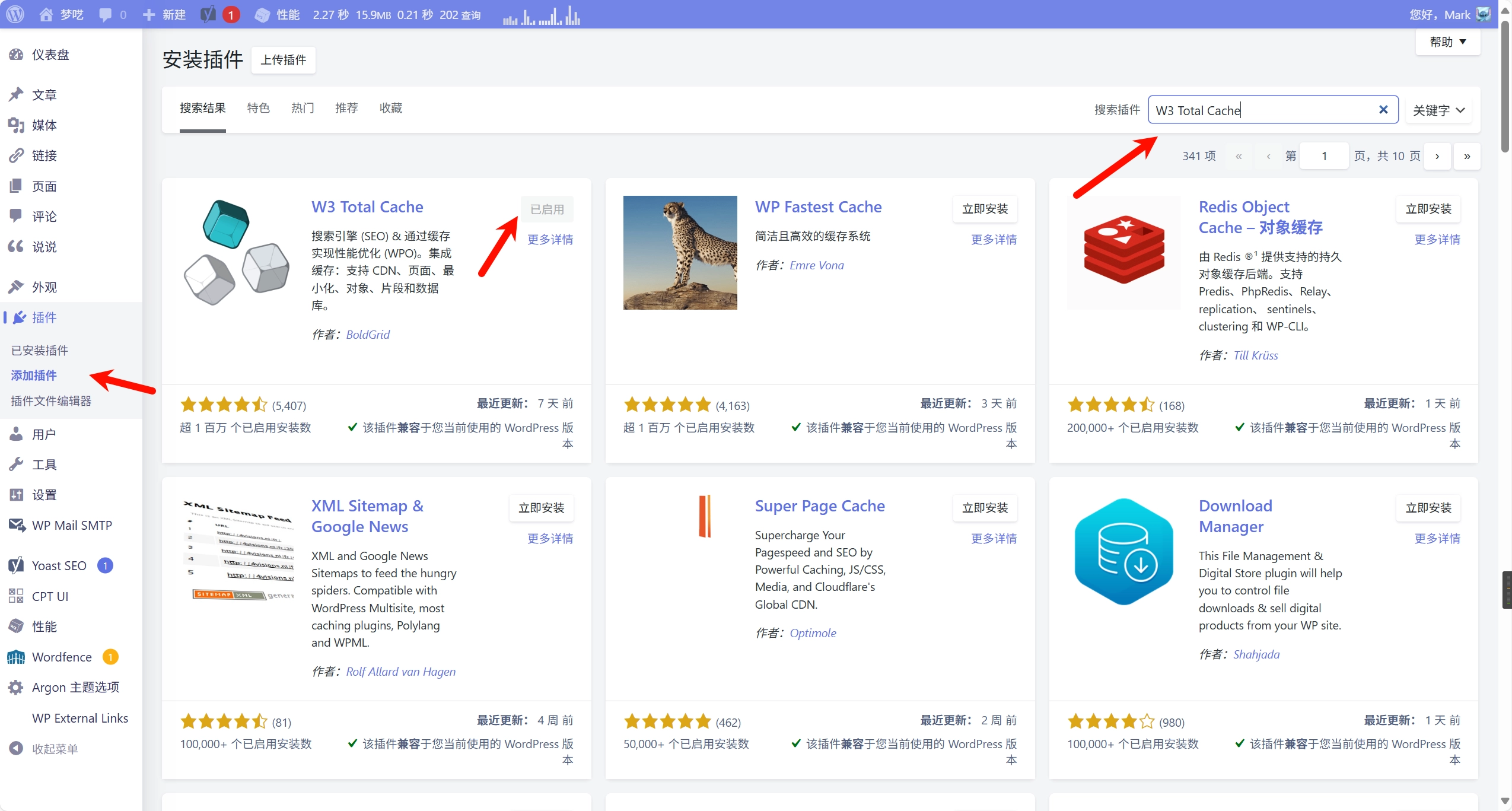
Task: Open the W3 Total Cache title link
Action: pos(367,207)
